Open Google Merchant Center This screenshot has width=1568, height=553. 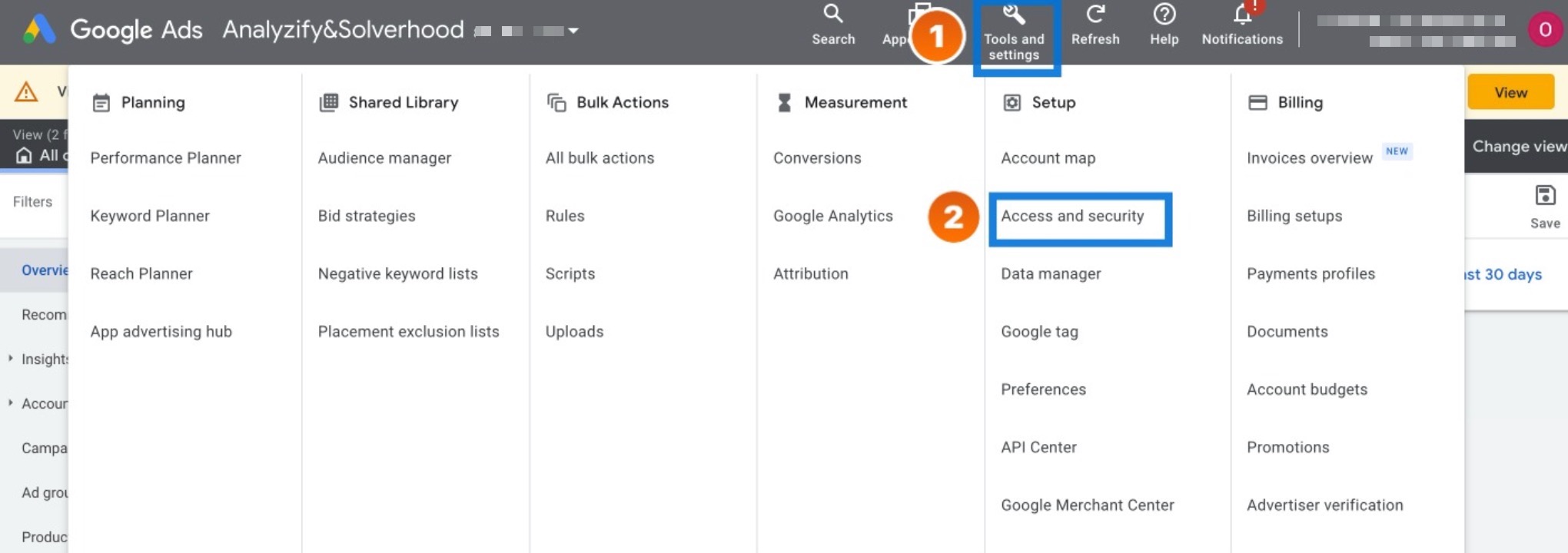point(1087,505)
